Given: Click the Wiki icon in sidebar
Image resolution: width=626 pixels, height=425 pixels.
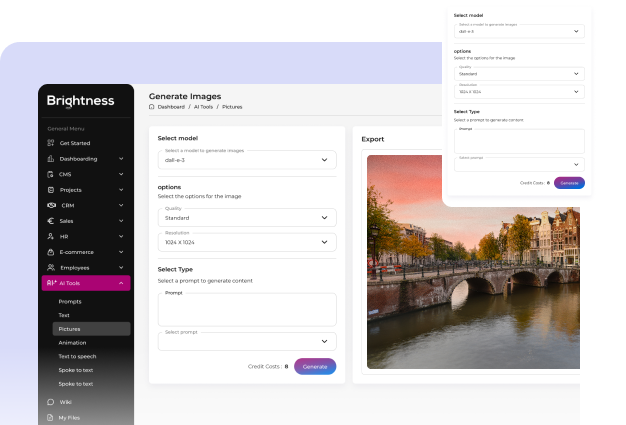Looking at the screenshot, I should 51,402.
